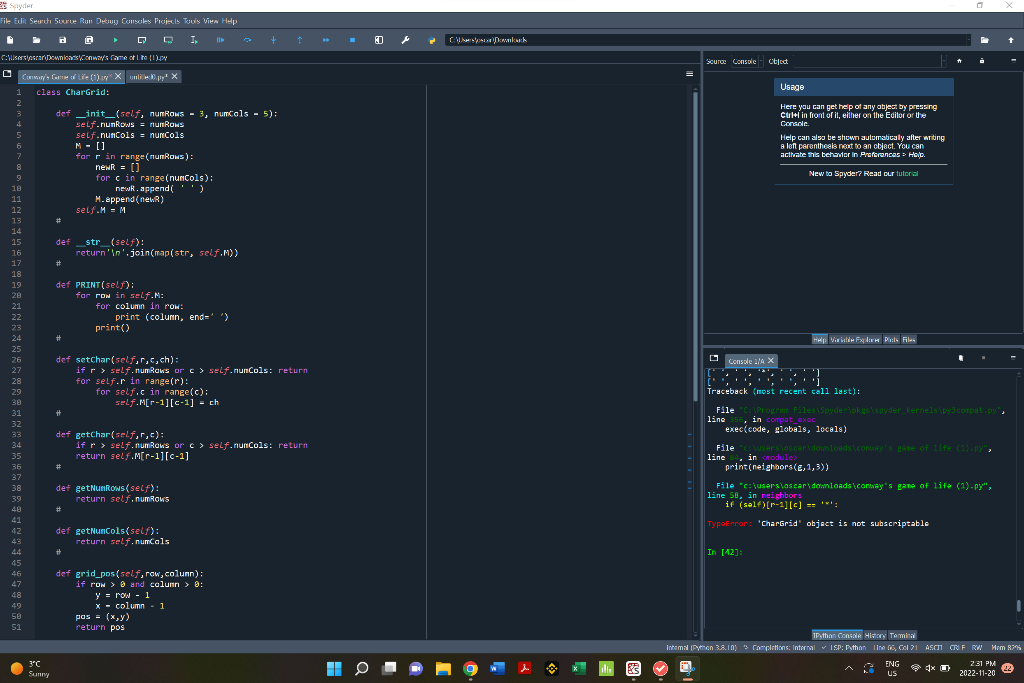Screen dimensions: 1024x683
Task: Switch to the Variable Explorer tab
Action: coord(854,340)
